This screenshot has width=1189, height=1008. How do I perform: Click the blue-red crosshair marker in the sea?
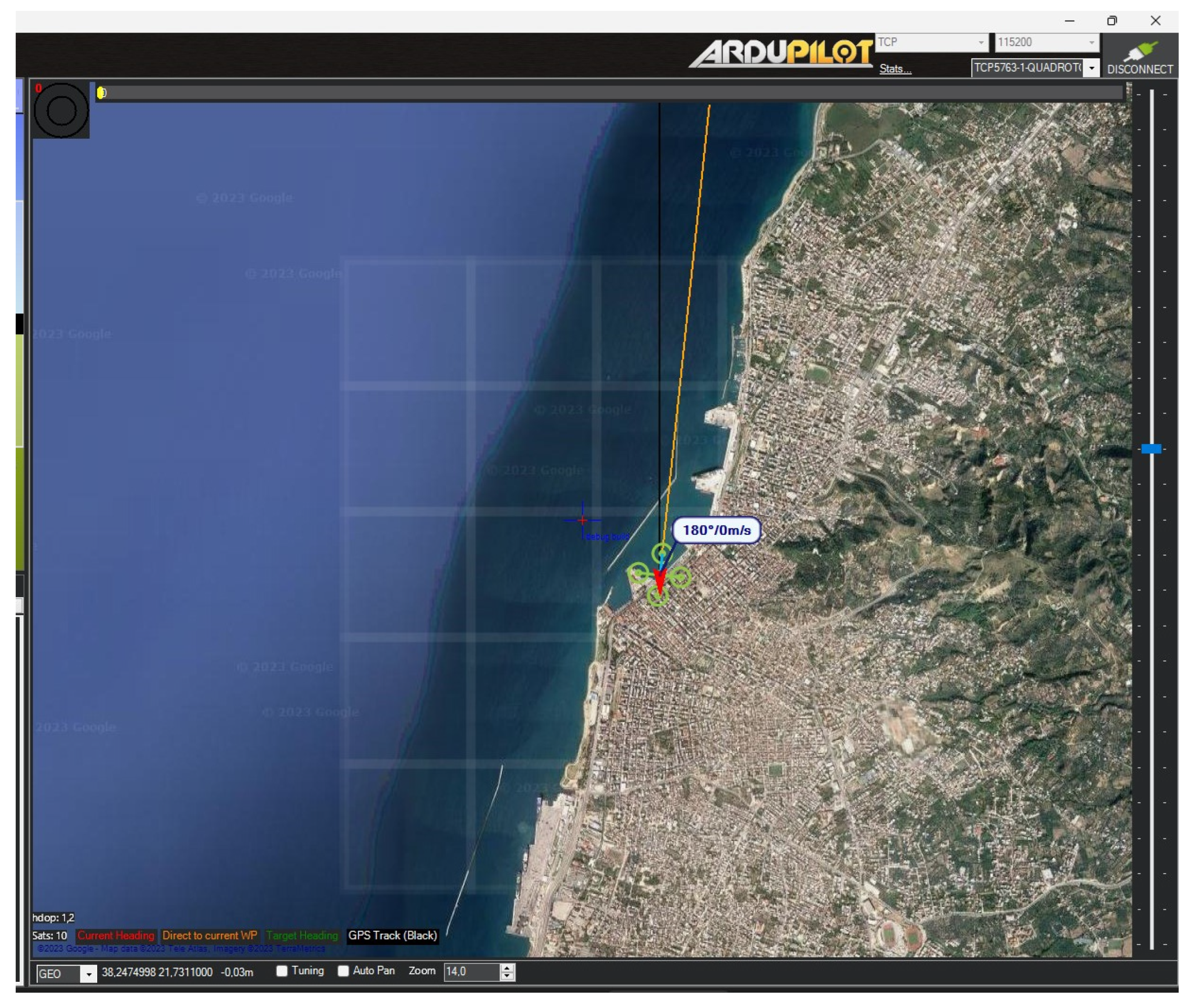[582, 520]
